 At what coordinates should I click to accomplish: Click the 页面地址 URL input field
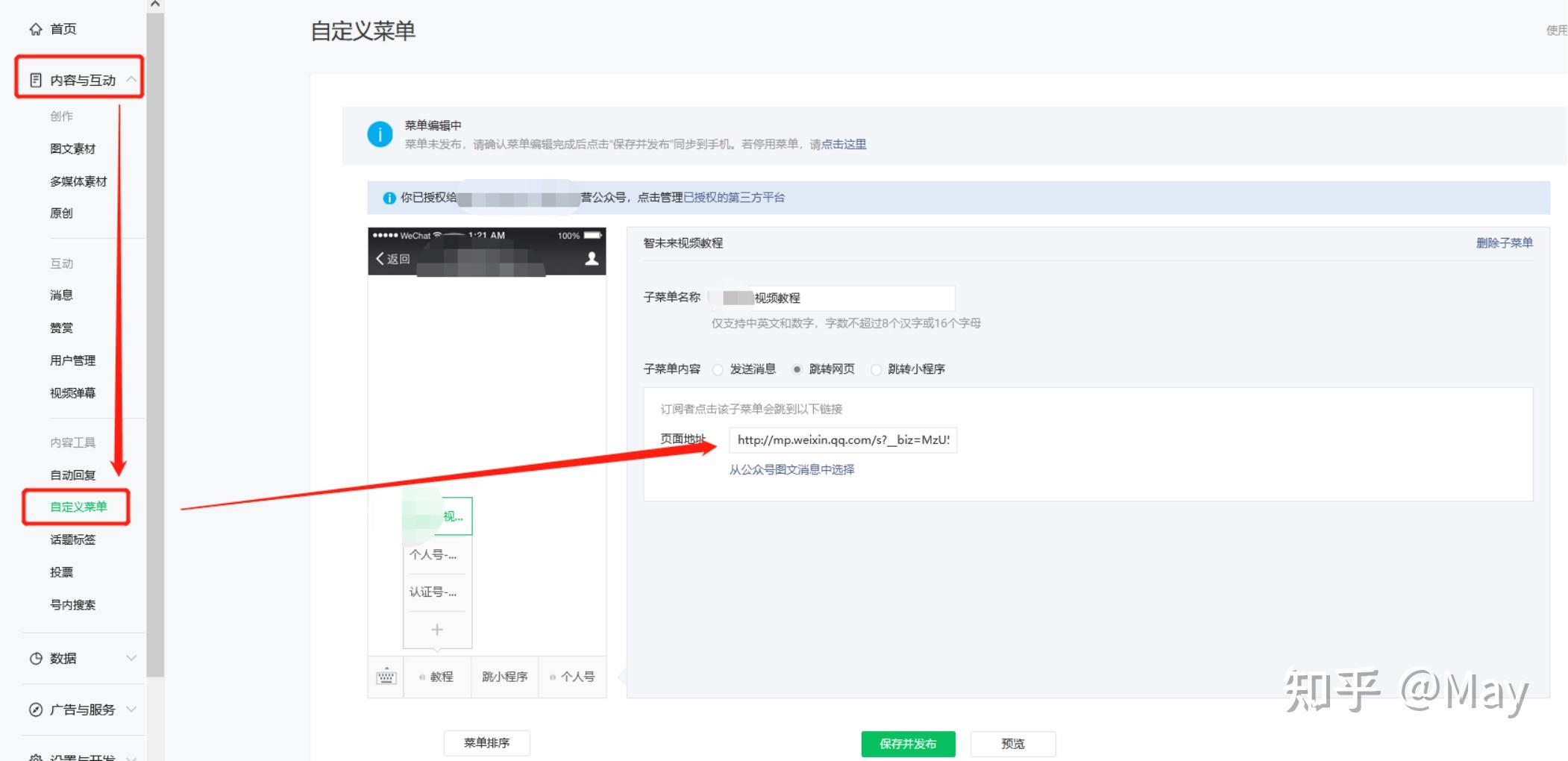pyautogui.click(x=843, y=440)
